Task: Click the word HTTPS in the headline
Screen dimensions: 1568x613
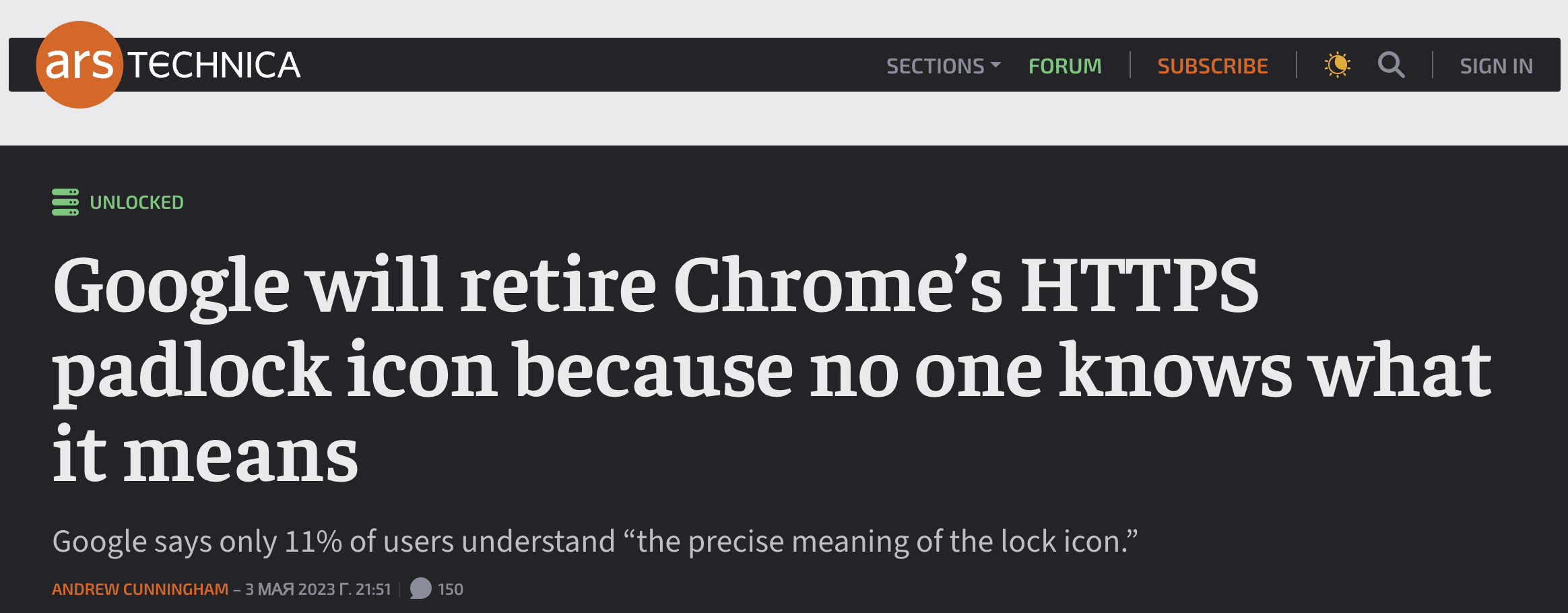Action: tap(1138, 286)
